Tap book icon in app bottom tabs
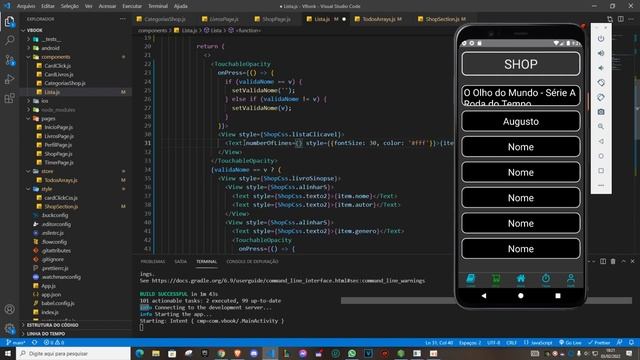The height and width of the screenshot is (360, 640). click(x=471, y=279)
